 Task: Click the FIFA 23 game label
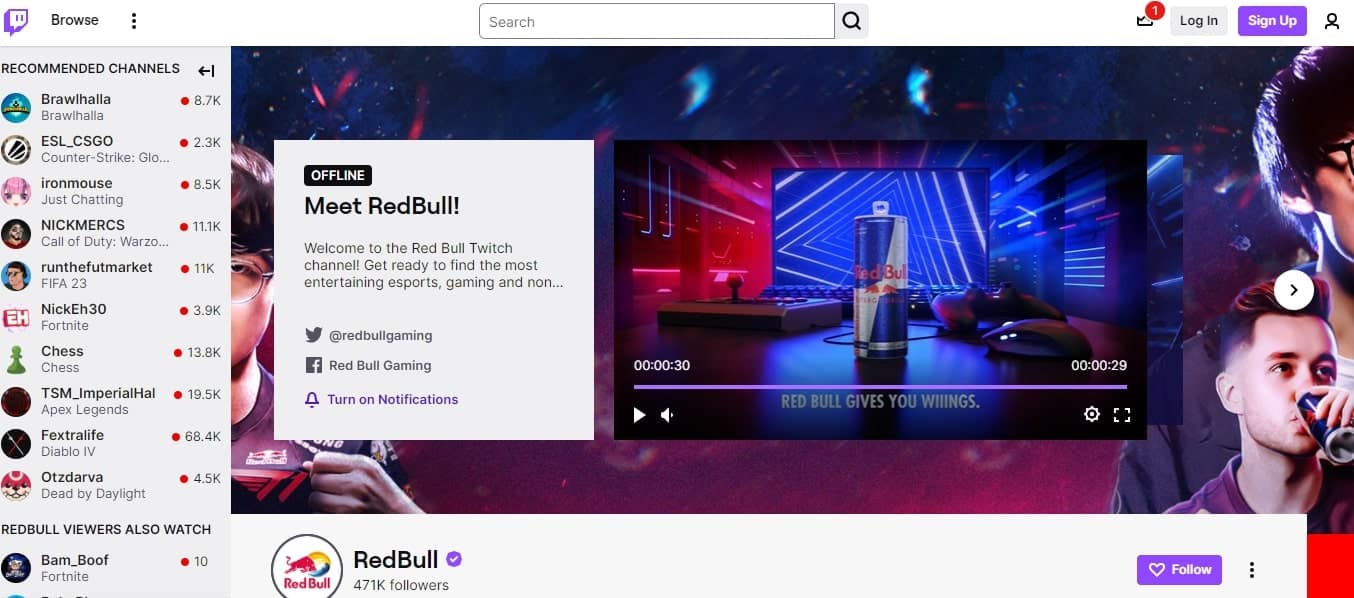64,284
